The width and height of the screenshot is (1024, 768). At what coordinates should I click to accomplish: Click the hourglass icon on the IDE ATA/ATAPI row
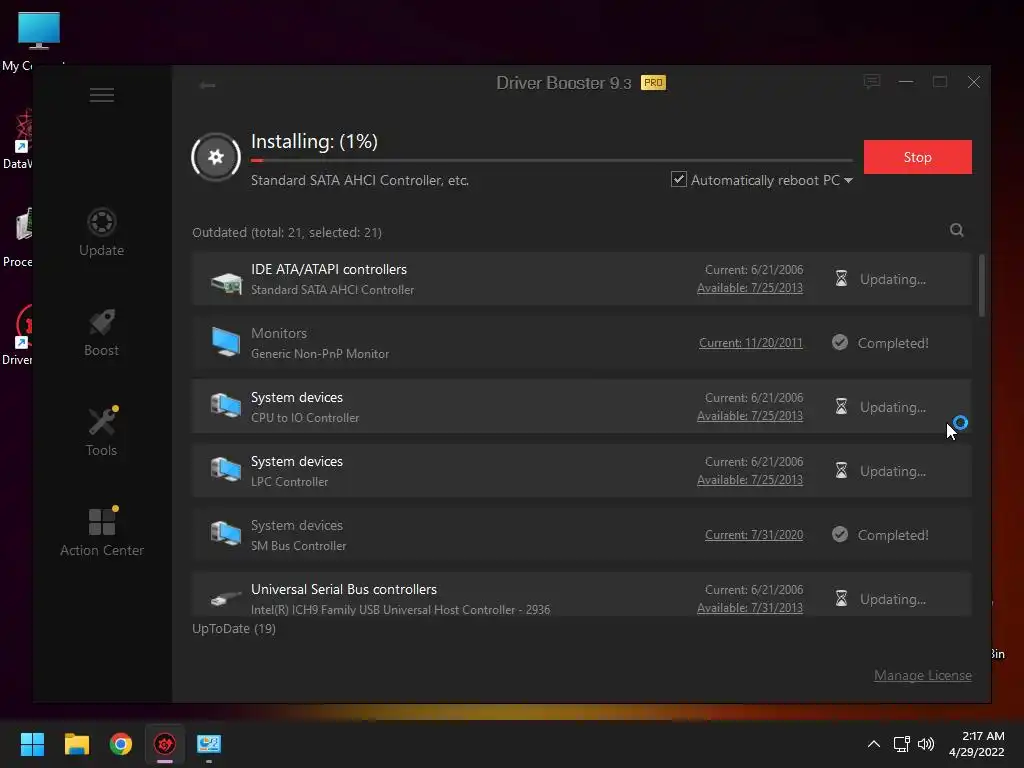pyautogui.click(x=841, y=279)
